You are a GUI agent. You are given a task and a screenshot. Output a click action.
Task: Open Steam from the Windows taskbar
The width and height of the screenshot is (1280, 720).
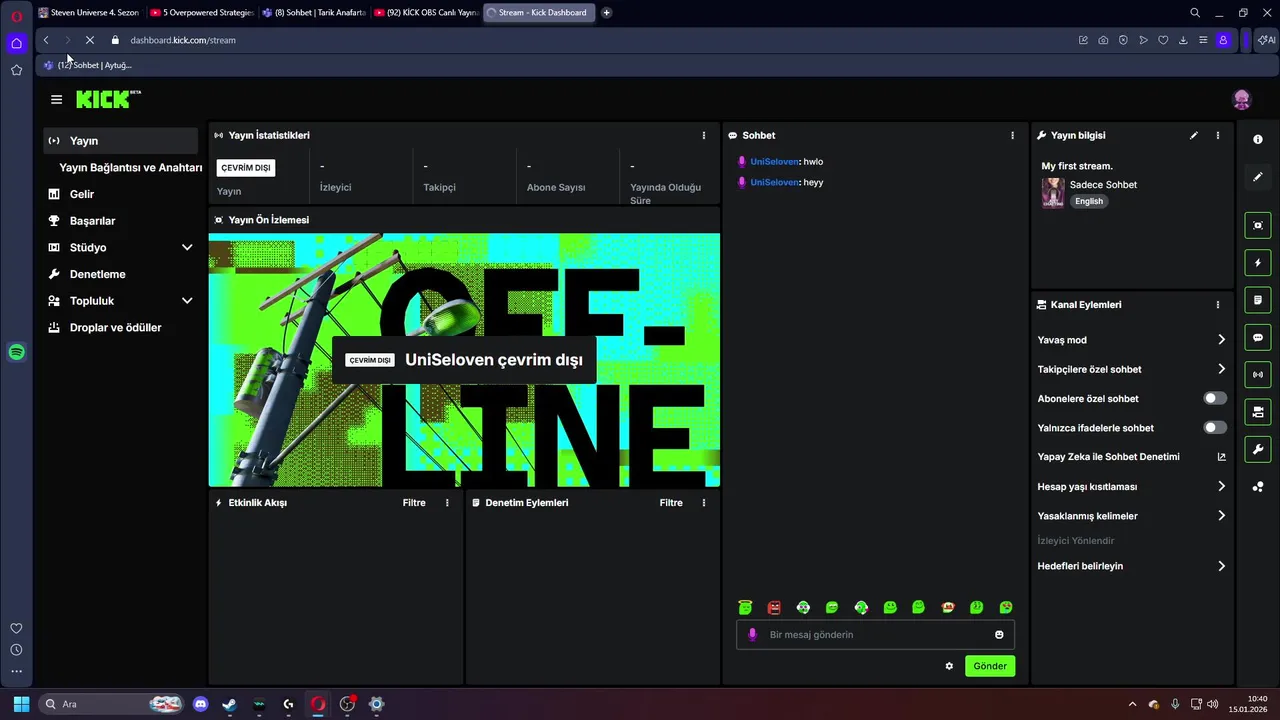click(229, 704)
